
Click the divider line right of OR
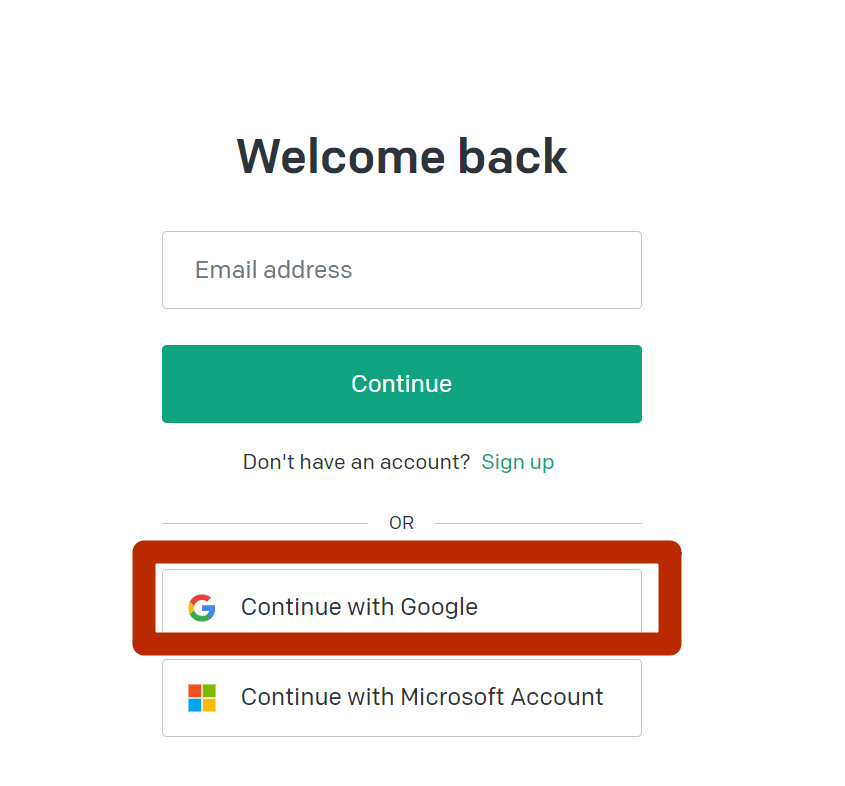pyautogui.click(x=538, y=523)
